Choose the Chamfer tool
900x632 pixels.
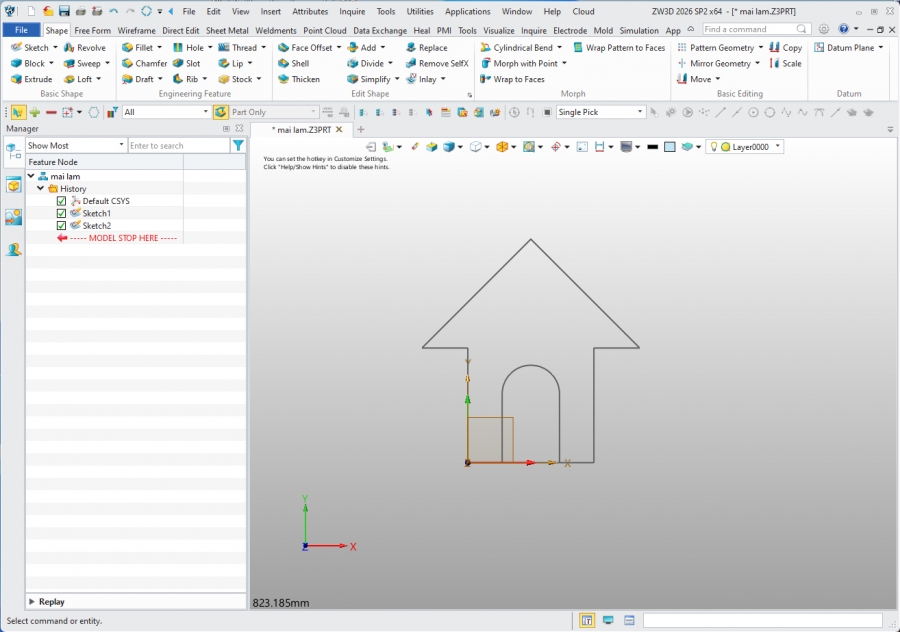point(144,64)
